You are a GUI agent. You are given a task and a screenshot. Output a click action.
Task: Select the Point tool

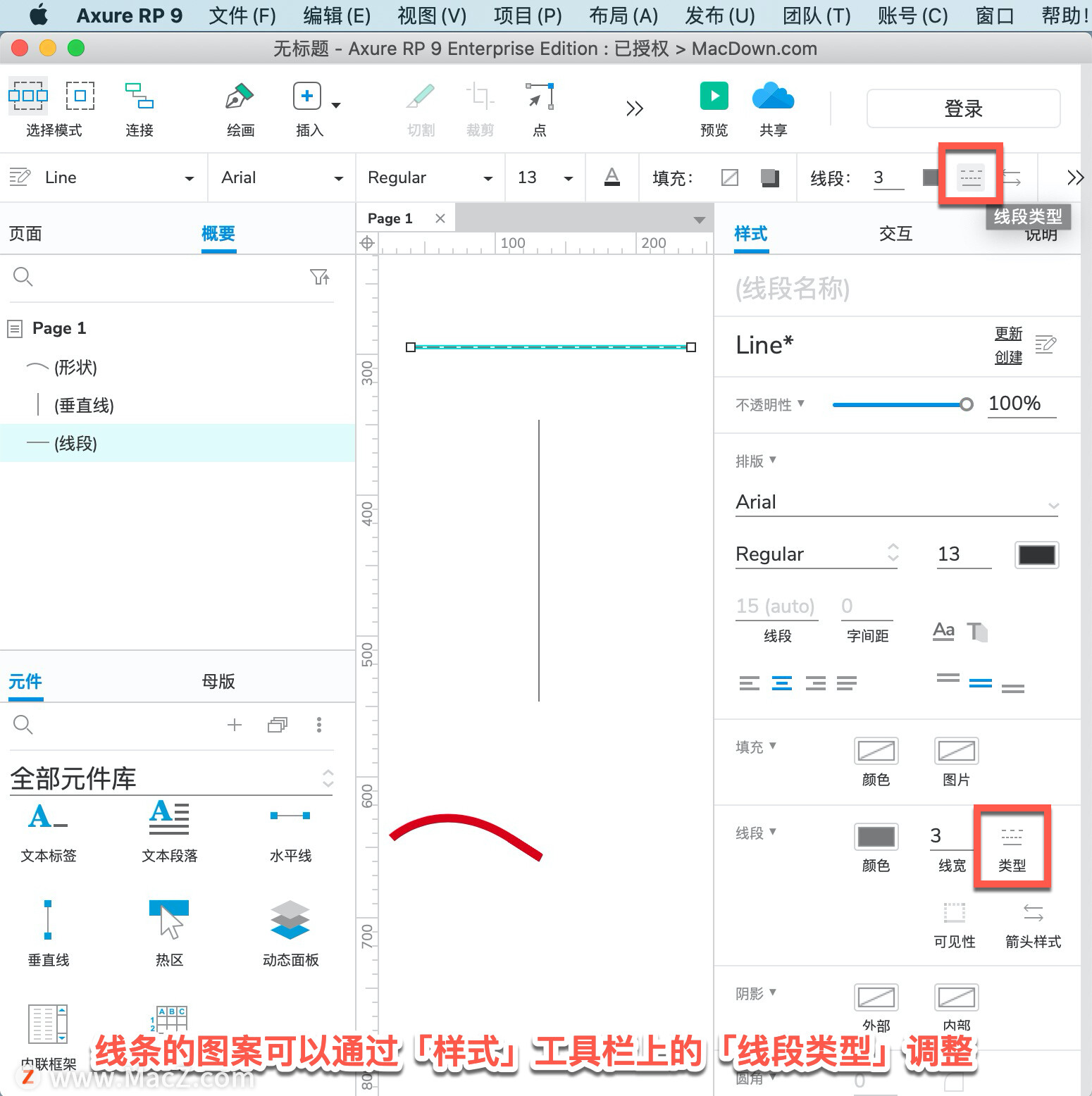pyautogui.click(x=540, y=96)
